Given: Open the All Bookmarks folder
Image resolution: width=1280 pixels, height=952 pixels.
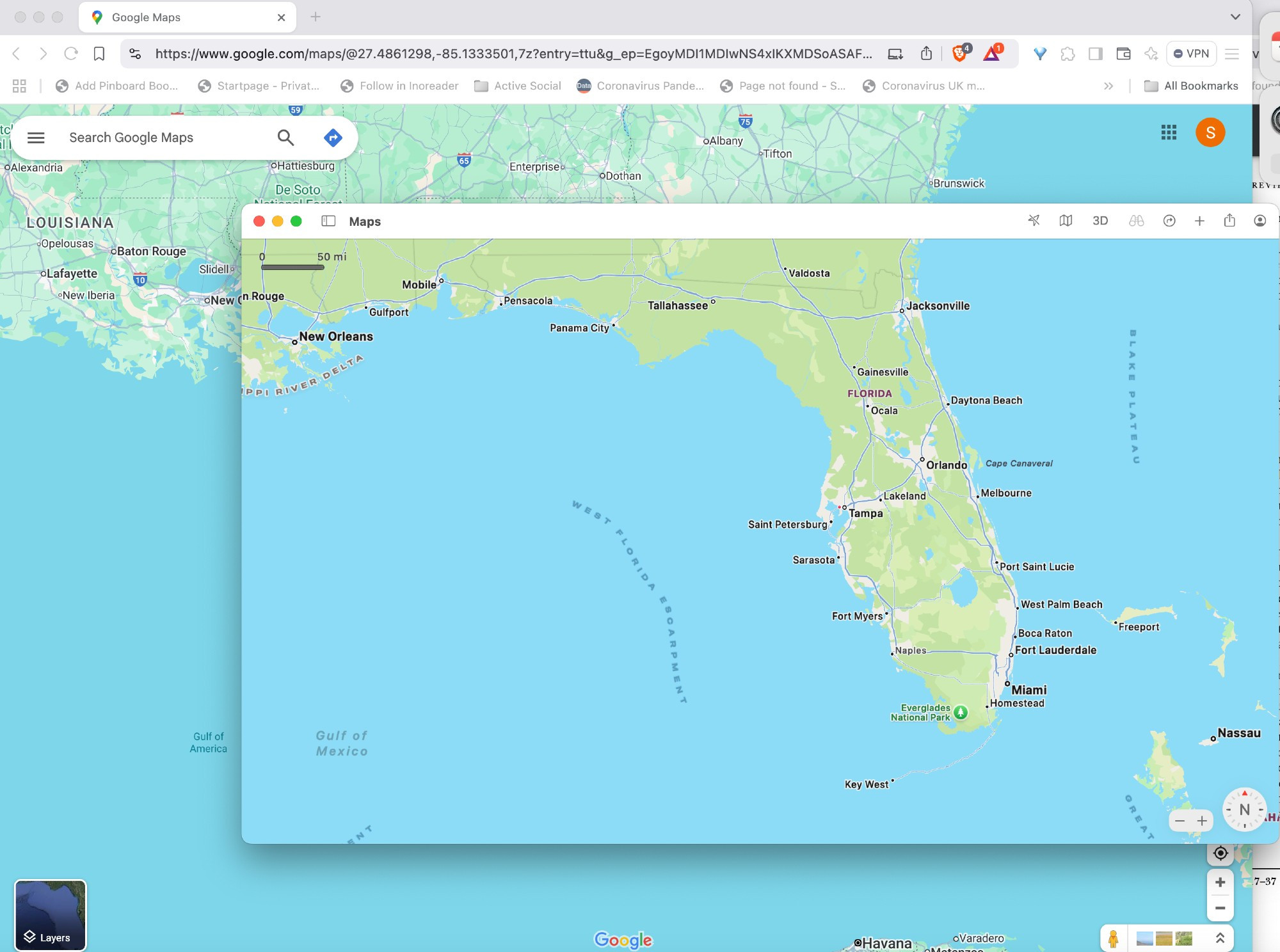Looking at the screenshot, I should click(1191, 86).
